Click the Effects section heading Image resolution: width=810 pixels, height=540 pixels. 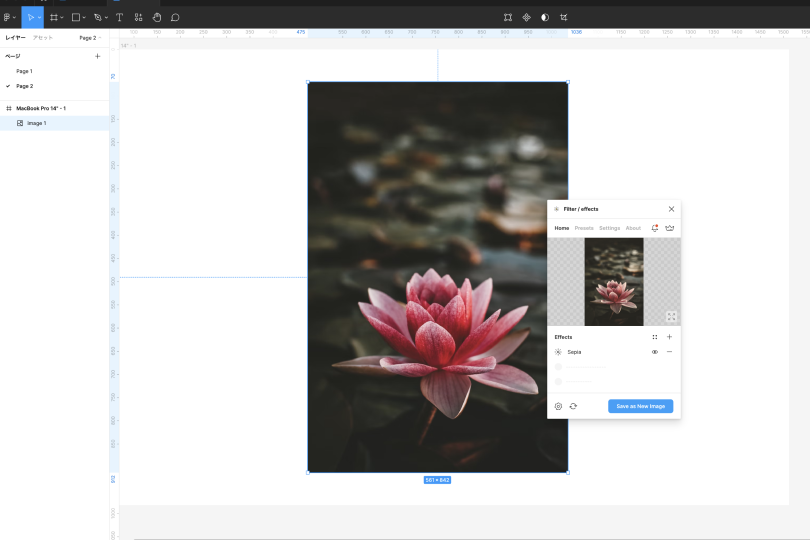pos(563,337)
